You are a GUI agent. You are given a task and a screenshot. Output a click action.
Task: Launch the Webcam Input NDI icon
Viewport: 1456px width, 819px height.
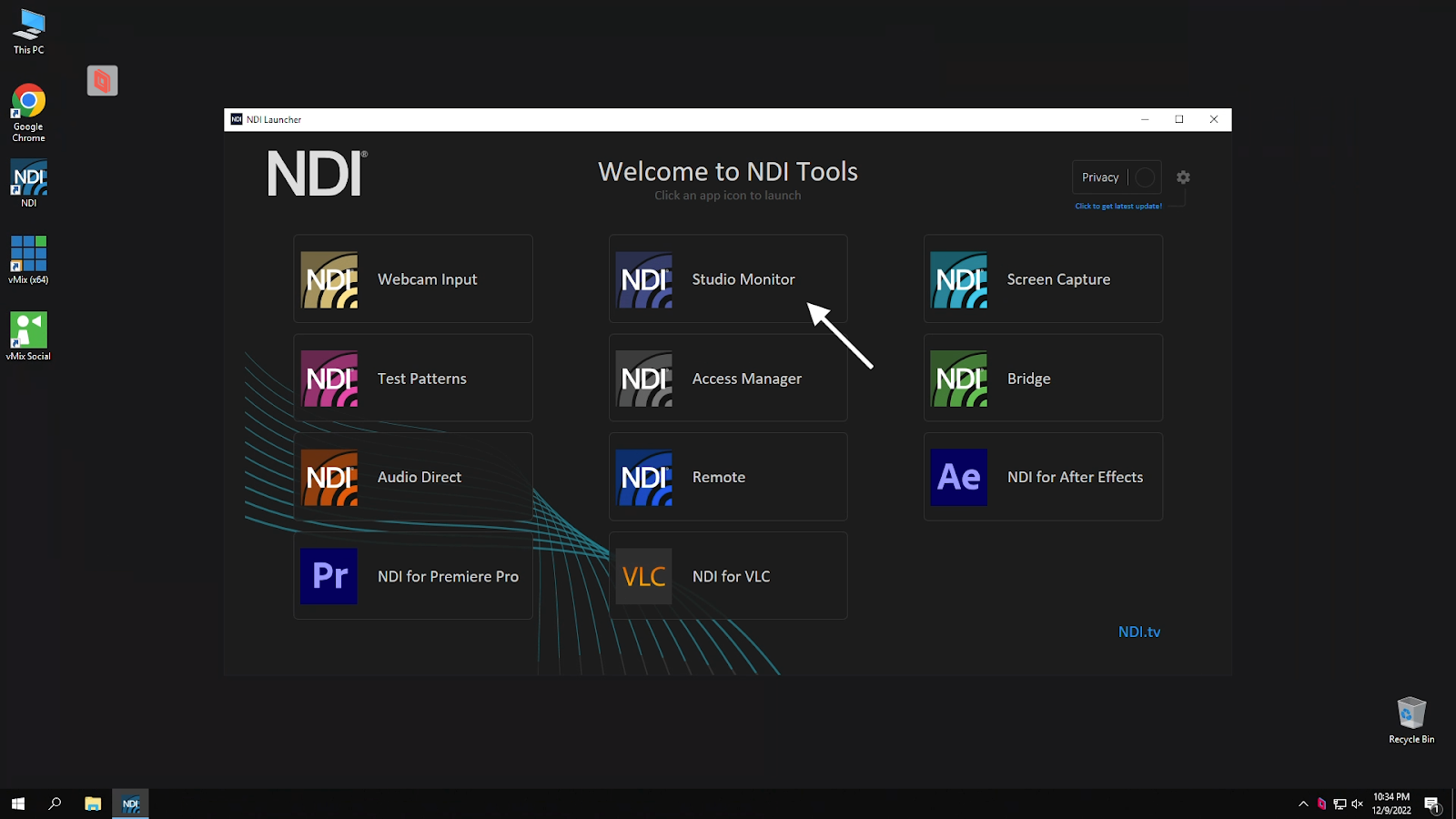point(329,279)
